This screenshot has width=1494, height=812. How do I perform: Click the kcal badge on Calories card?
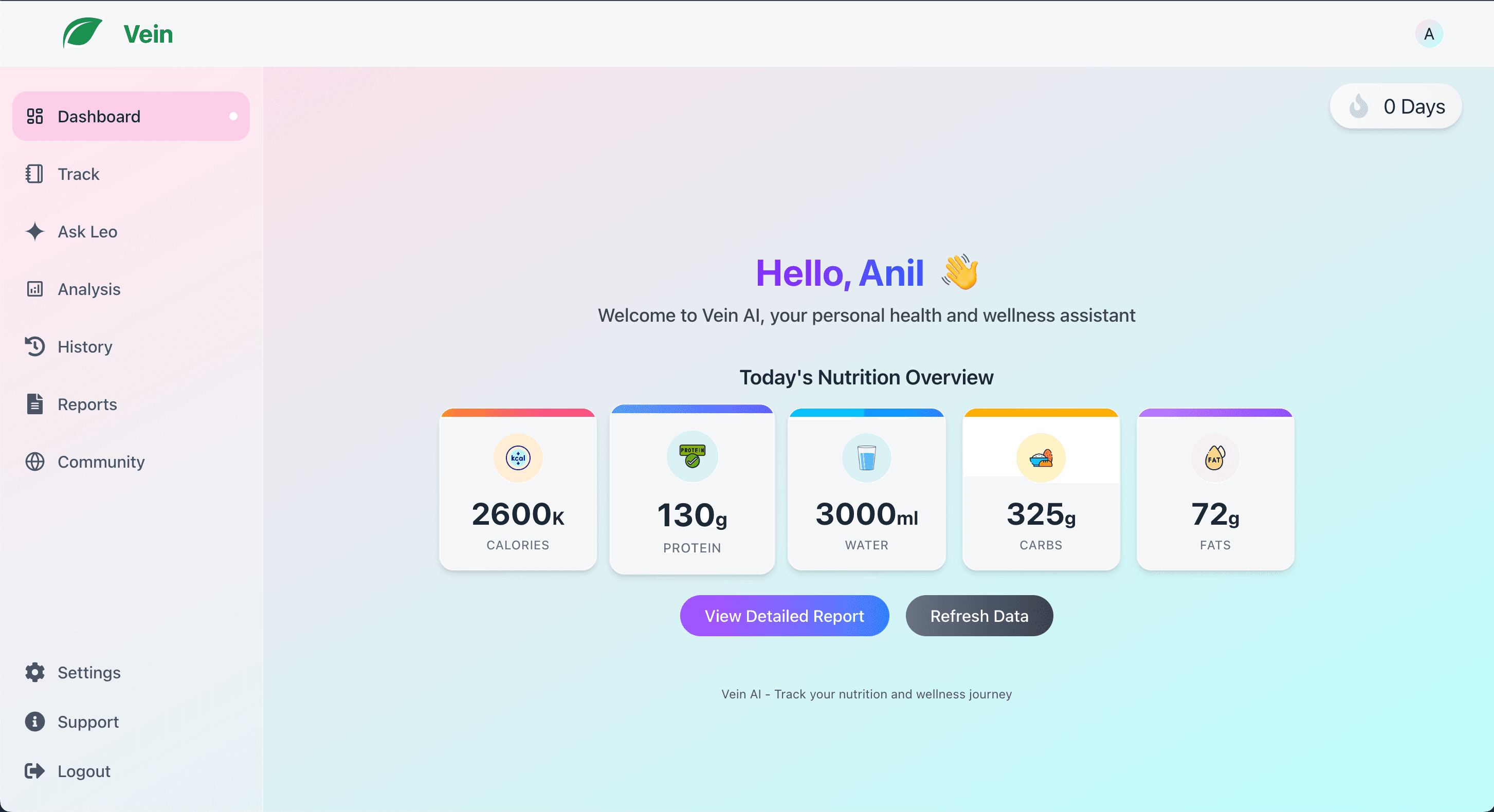pyautogui.click(x=517, y=458)
